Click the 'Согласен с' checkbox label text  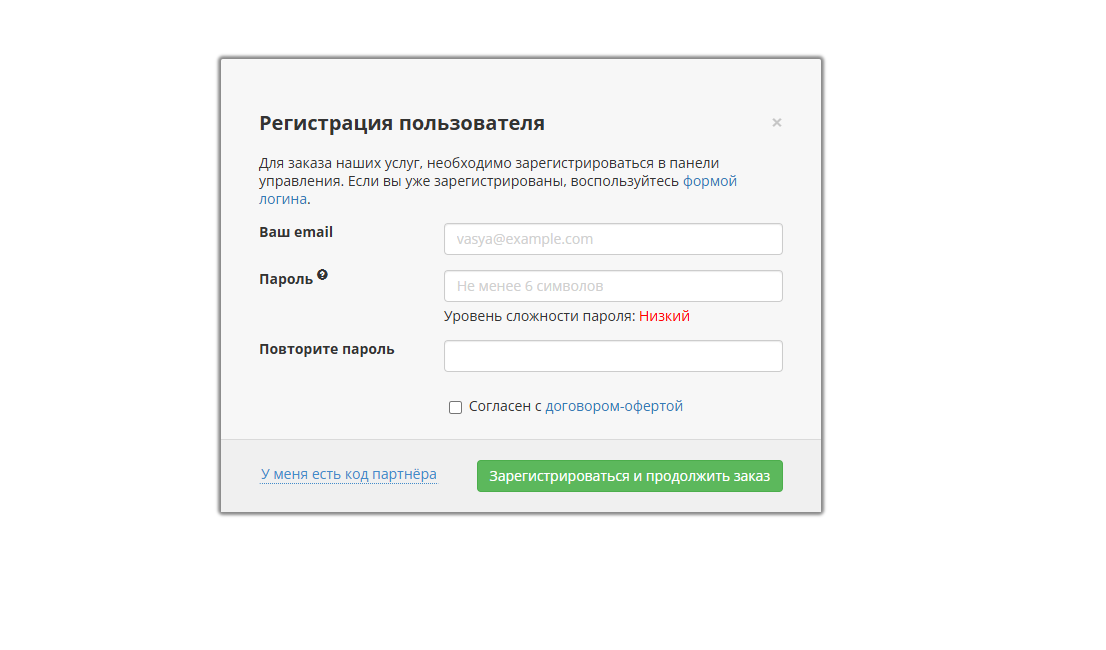pos(504,406)
